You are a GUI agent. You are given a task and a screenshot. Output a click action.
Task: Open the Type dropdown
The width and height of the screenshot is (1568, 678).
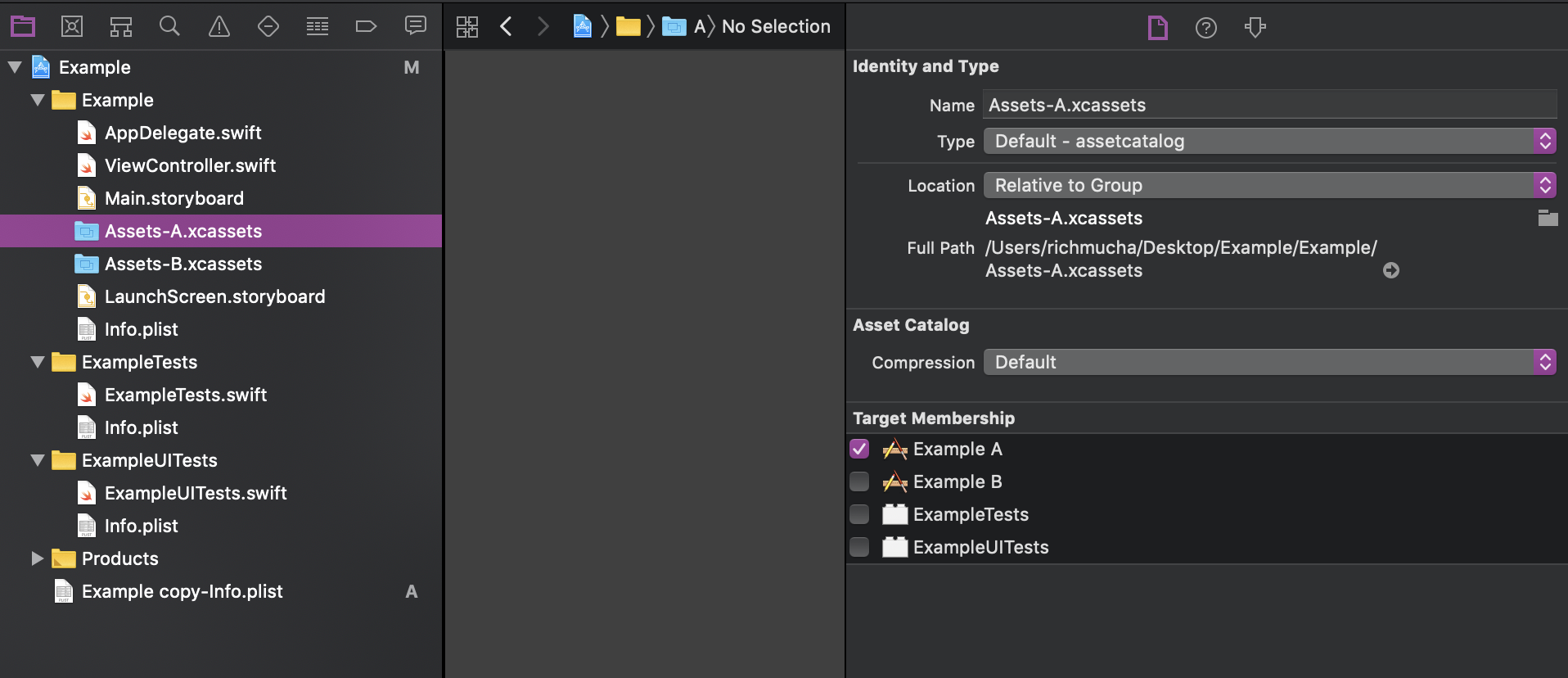pyautogui.click(x=1268, y=141)
